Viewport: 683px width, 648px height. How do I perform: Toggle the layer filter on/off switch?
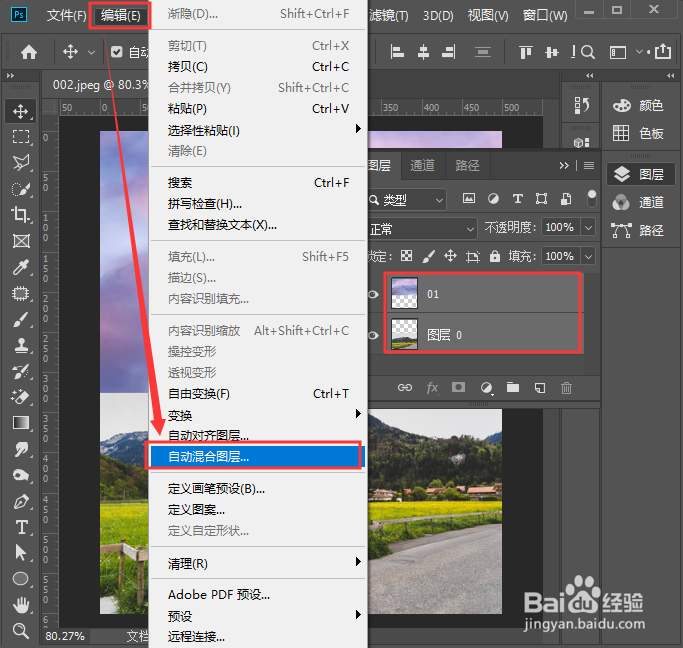click(x=591, y=199)
